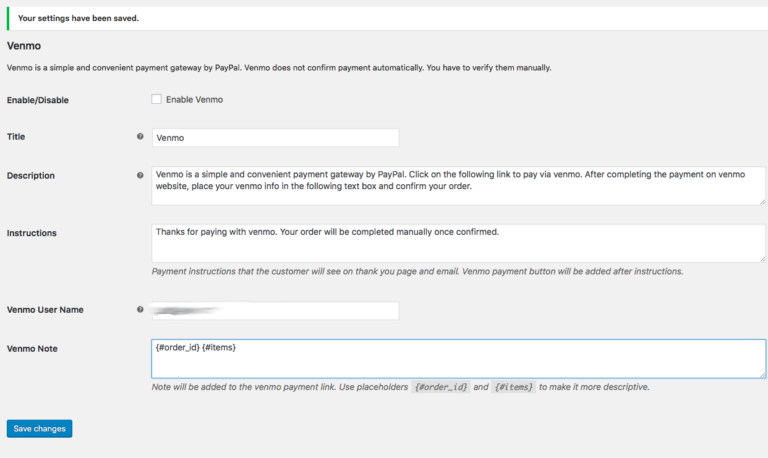This screenshot has height=458, width=768.
Task: Click the Venmo Note field label
Action: pos(34,348)
